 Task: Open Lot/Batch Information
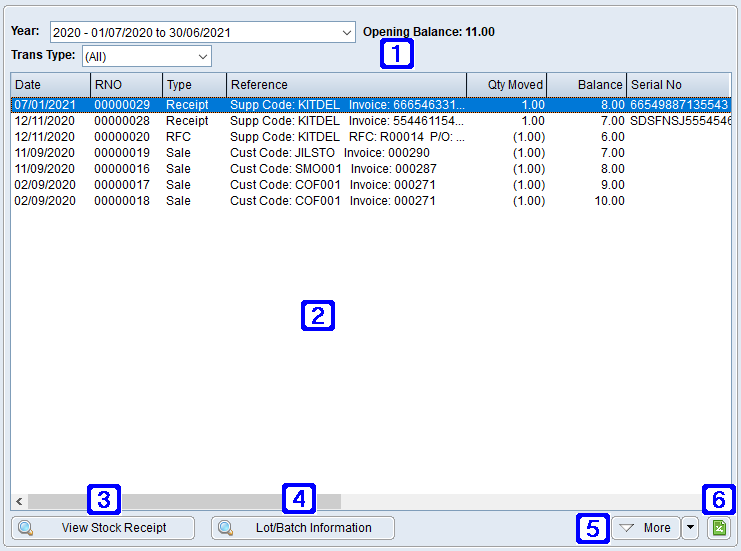click(x=303, y=528)
